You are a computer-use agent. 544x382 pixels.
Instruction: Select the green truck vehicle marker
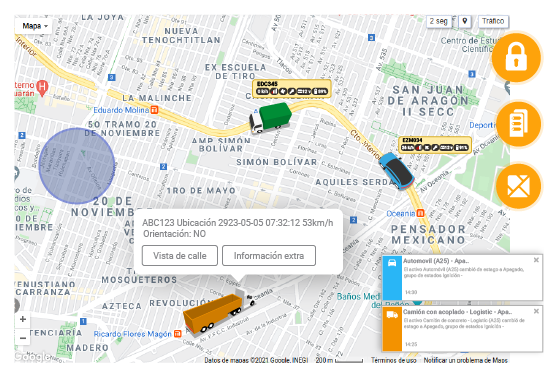coord(270,118)
